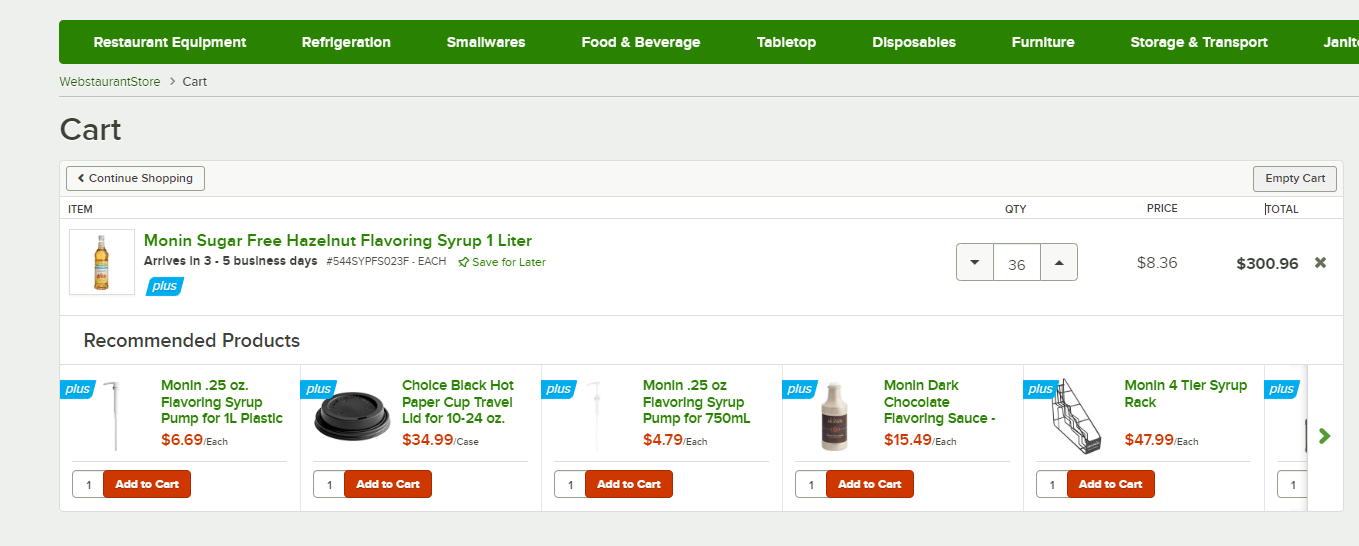Remove hazelnut syrup with the X icon

pos(1320,263)
